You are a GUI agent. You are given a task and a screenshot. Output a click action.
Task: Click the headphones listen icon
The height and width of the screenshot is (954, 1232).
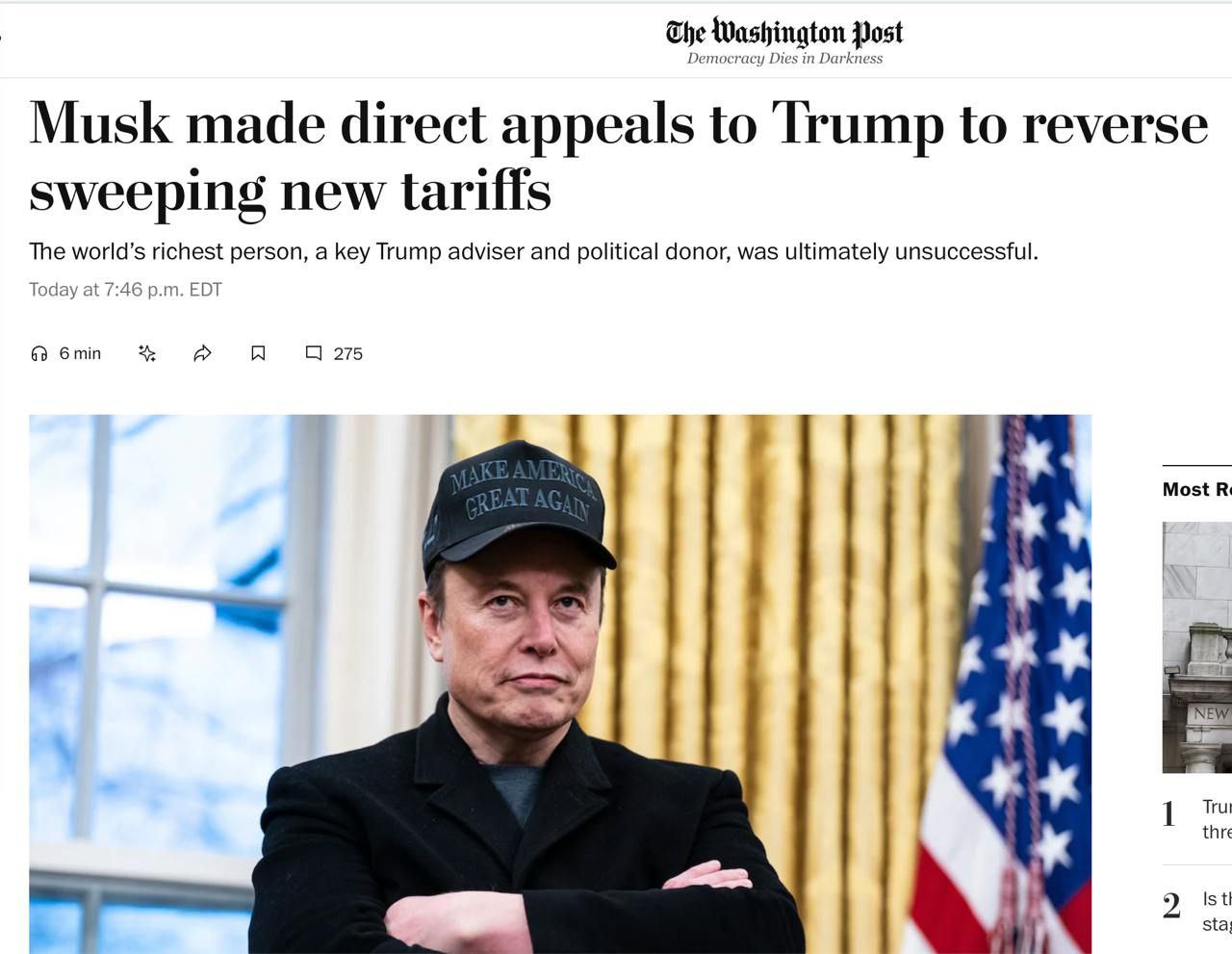(39, 353)
